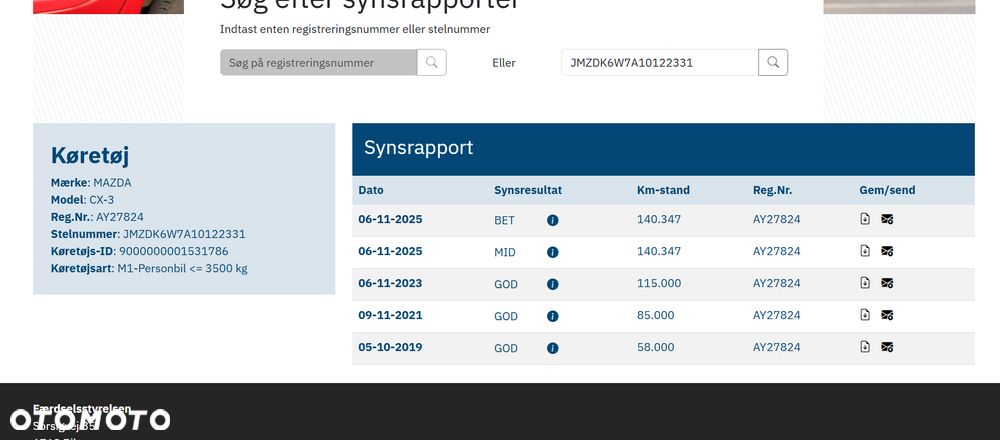Download the 06-11-2023 inspection report
Screen dimensions: 1000x440
(865, 282)
